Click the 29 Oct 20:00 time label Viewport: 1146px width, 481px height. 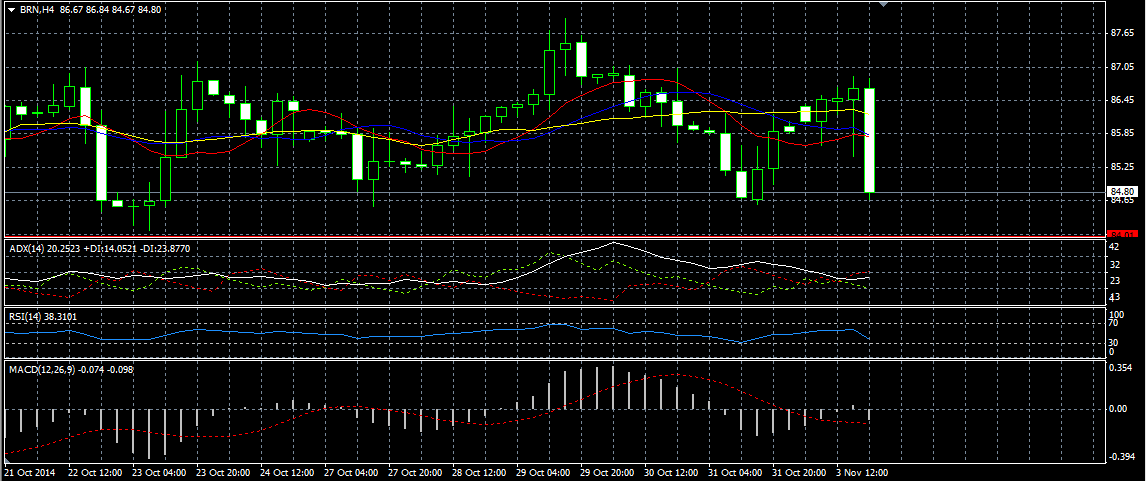point(608,472)
